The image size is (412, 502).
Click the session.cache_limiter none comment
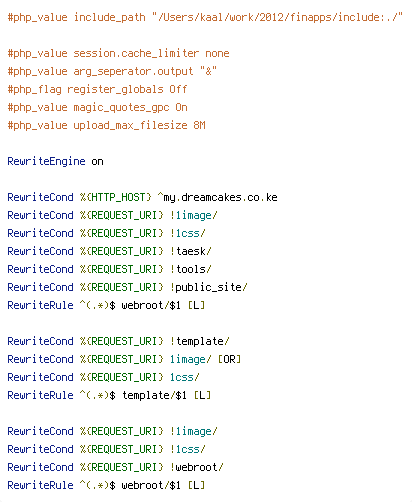[118, 53]
